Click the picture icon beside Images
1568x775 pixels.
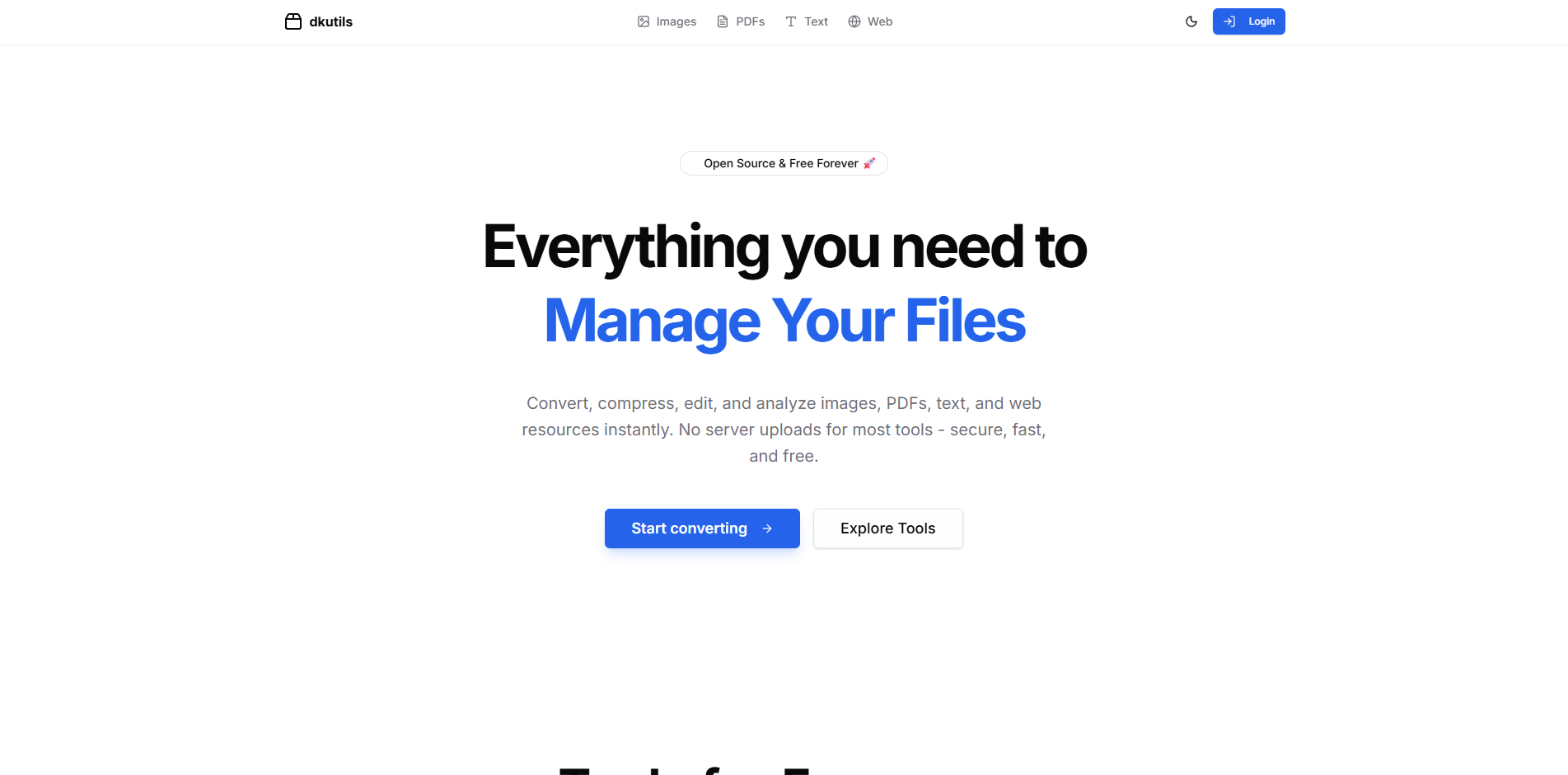coord(644,21)
